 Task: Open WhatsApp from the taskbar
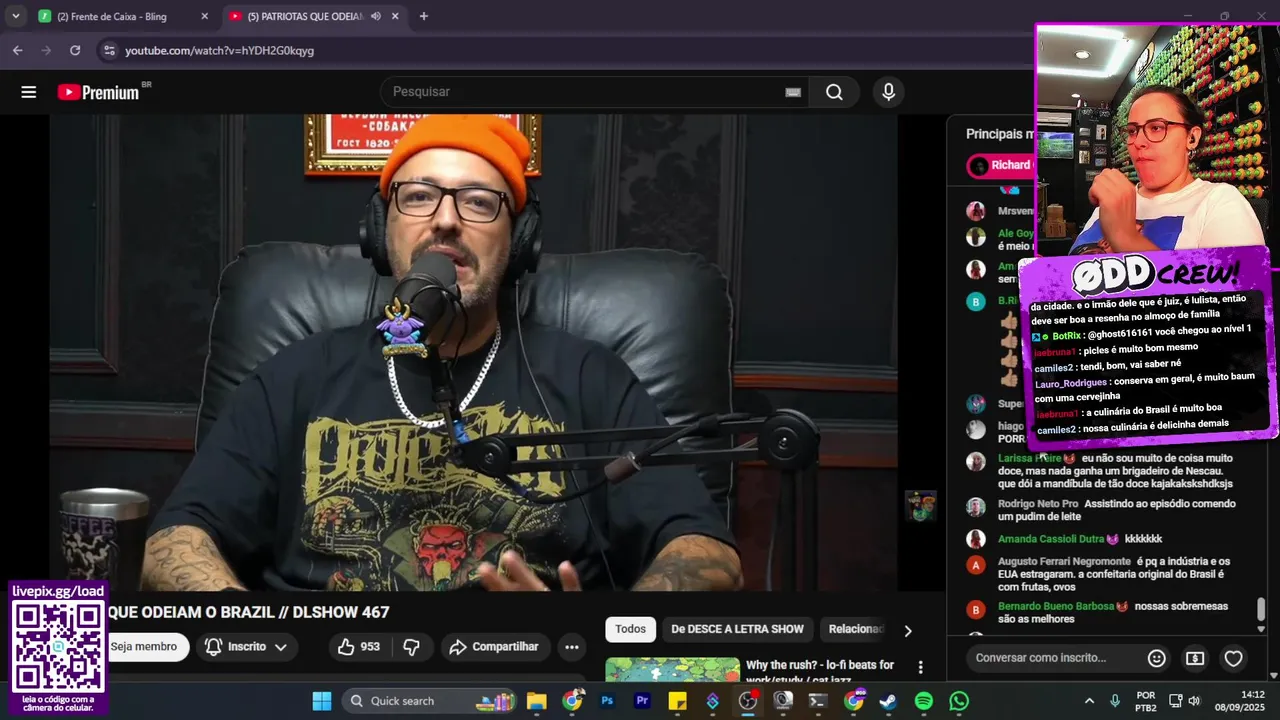(x=959, y=701)
